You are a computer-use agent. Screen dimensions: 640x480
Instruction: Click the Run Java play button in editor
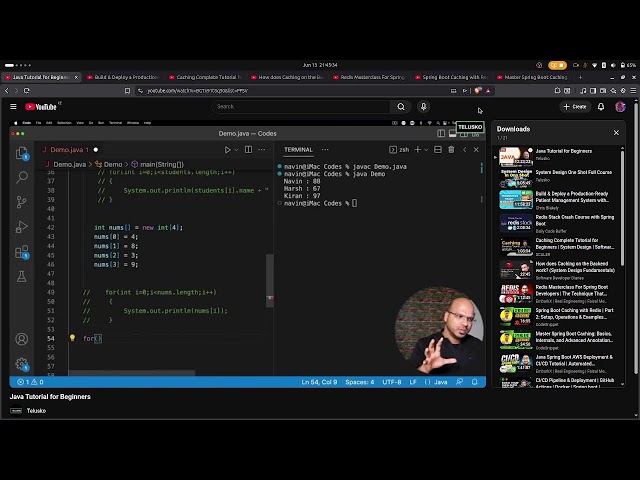point(228,150)
